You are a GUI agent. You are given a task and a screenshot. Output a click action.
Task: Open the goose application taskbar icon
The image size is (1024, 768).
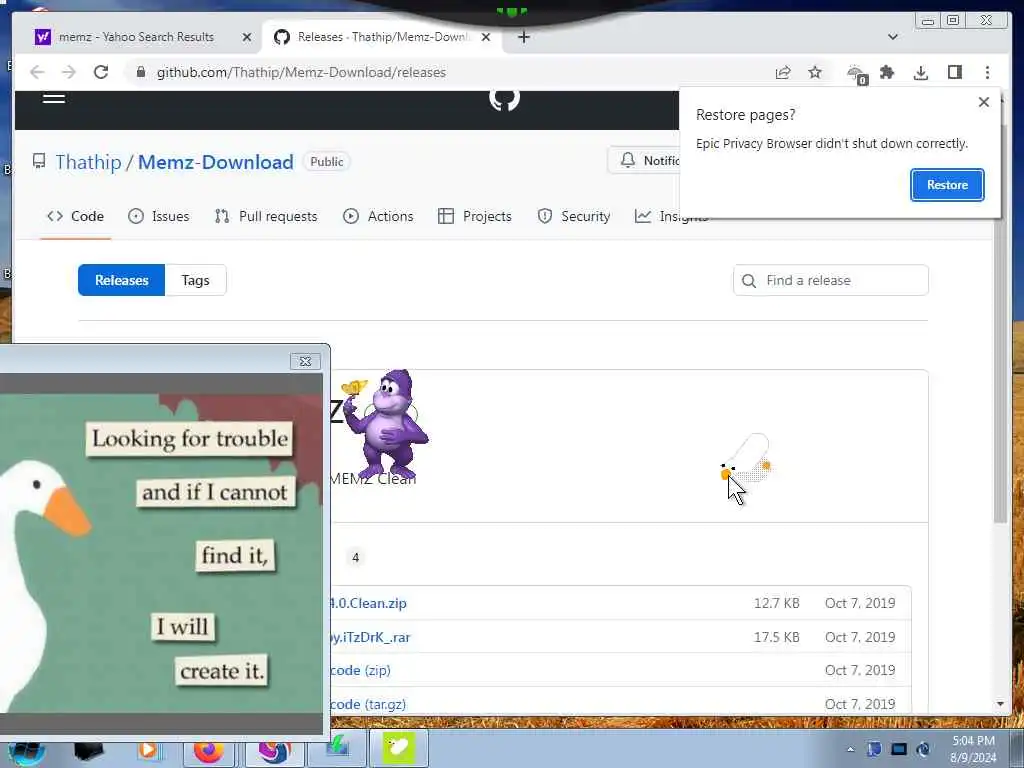399,748
